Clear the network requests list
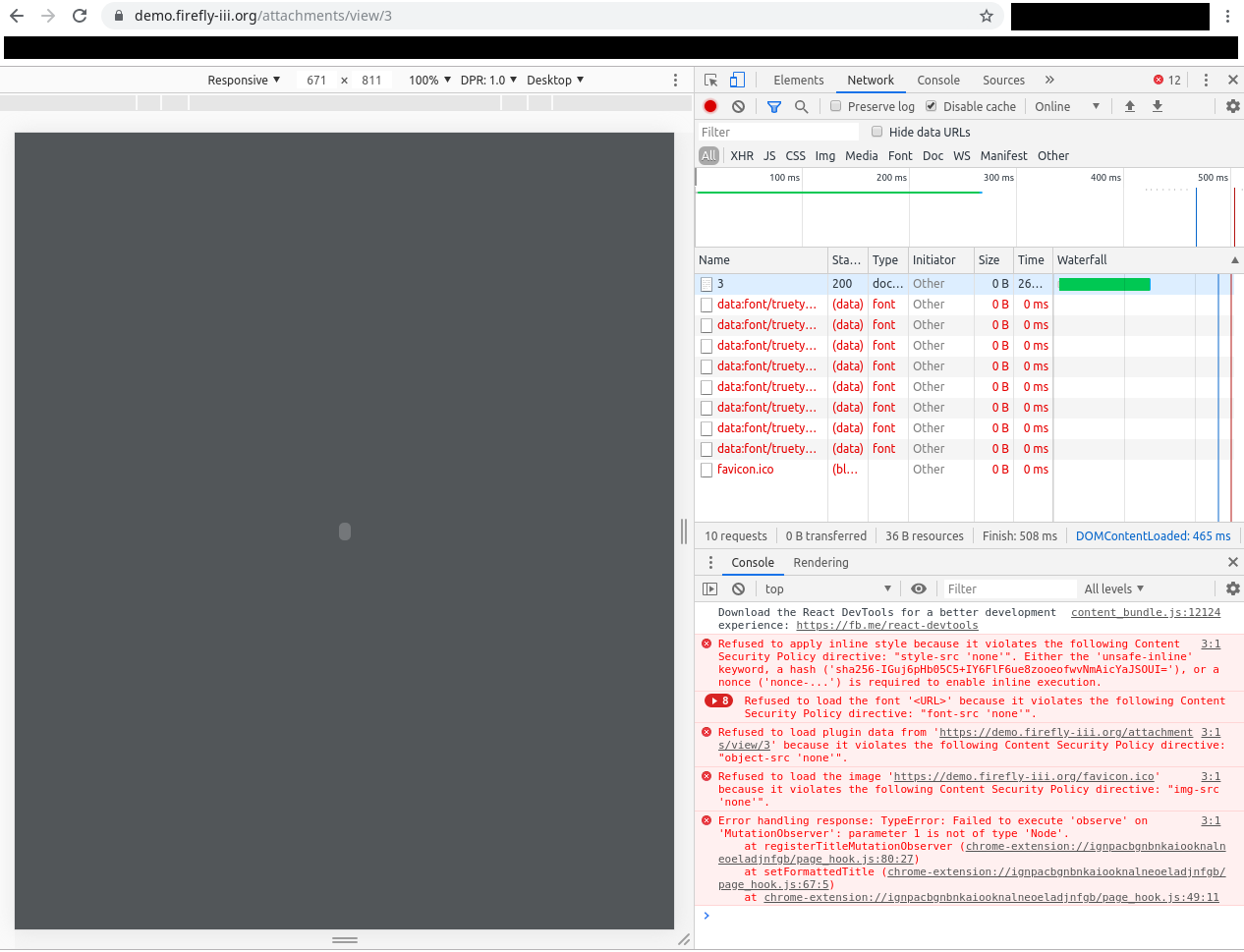Viewport: 1244px width, 952px height. (x=738, y=106)
